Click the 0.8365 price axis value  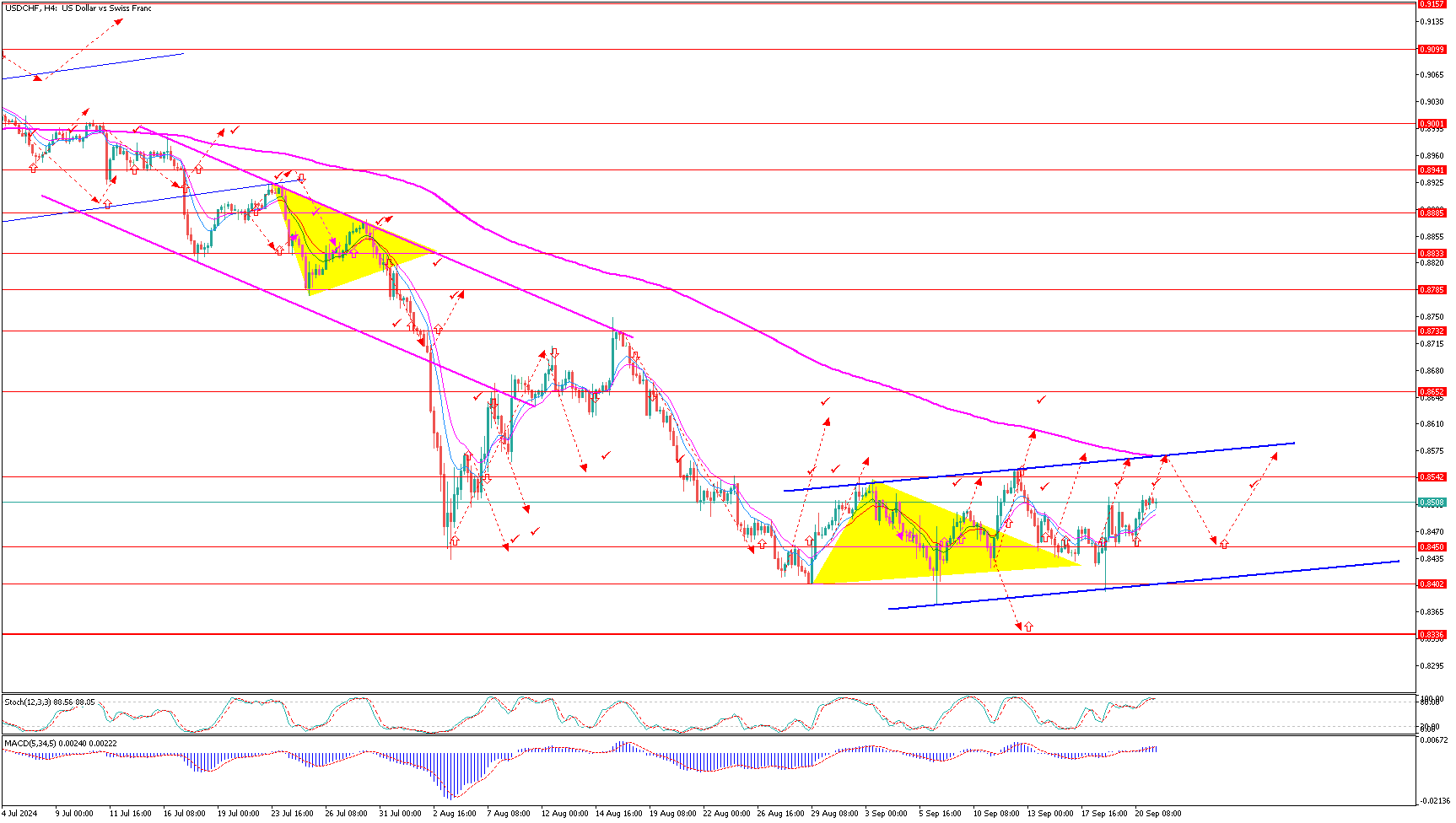coord(1432,612)
